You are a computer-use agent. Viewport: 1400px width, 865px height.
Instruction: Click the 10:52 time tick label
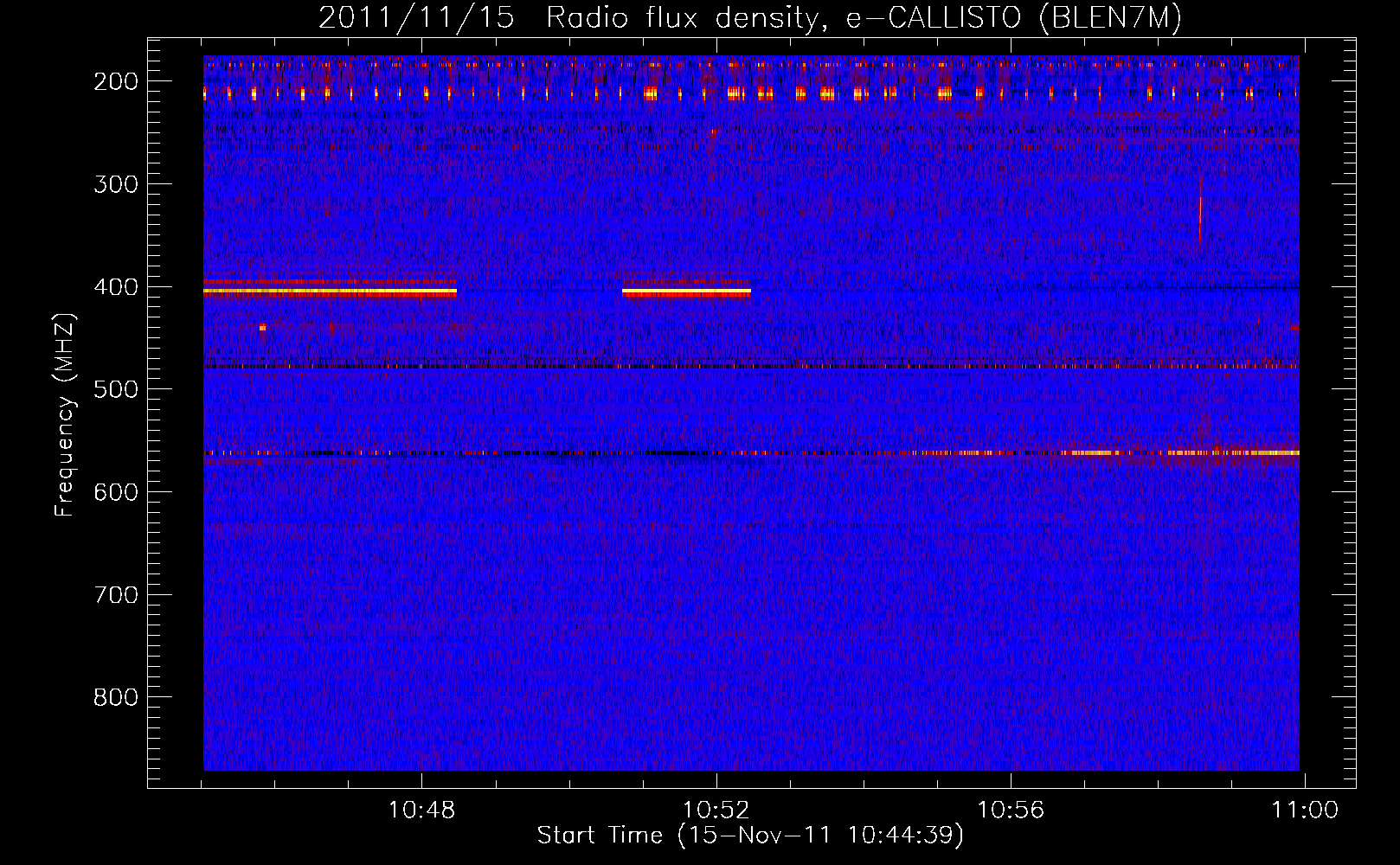coord(716,811)
